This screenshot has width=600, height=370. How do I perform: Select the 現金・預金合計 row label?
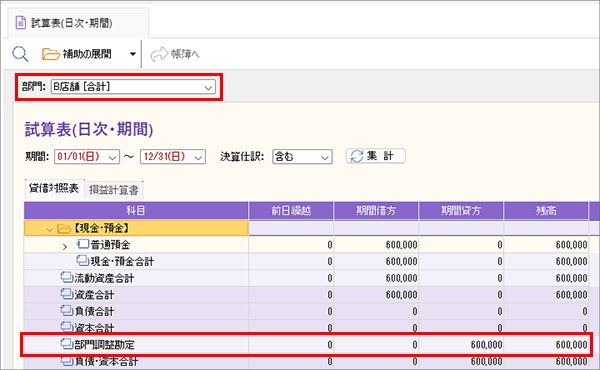[x=122, y=261]
